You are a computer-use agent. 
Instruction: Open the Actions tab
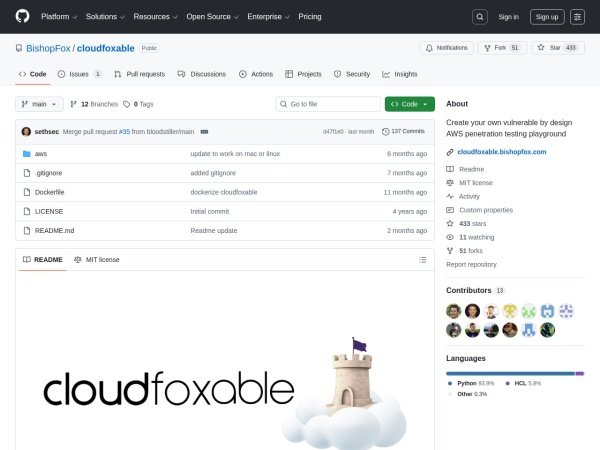tap(256, 74)
